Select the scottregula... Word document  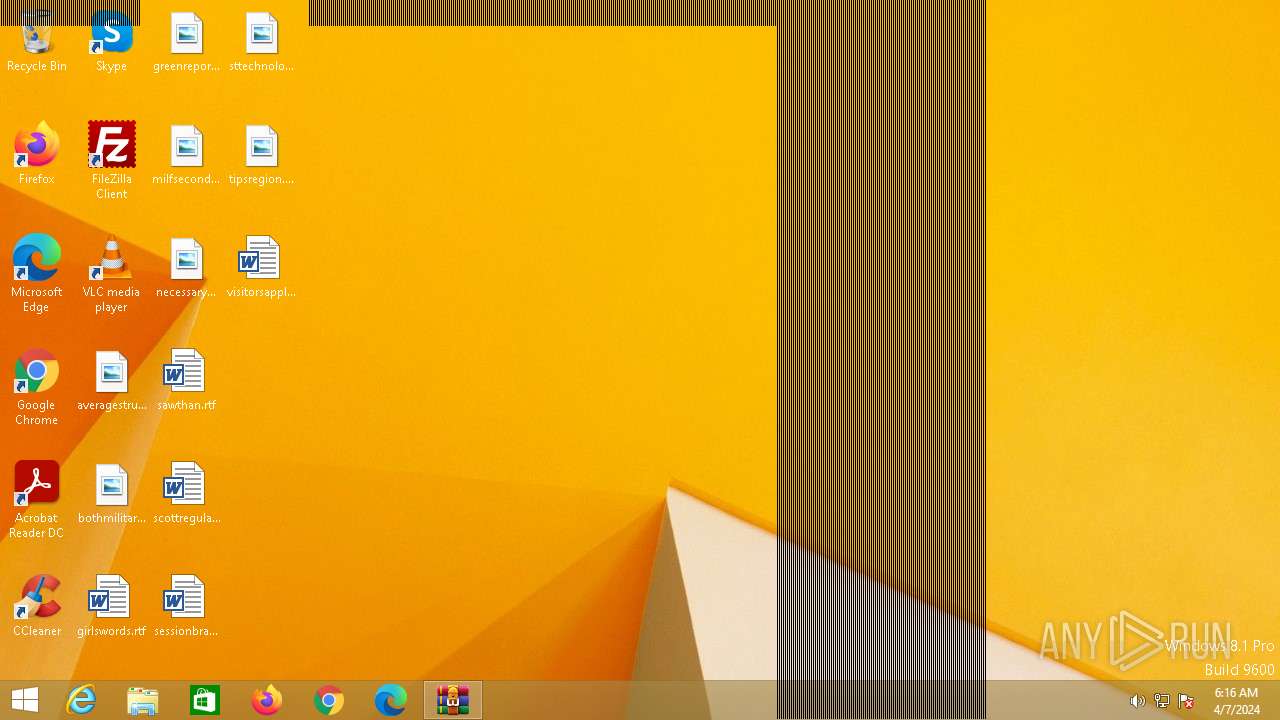coord(186,492)
